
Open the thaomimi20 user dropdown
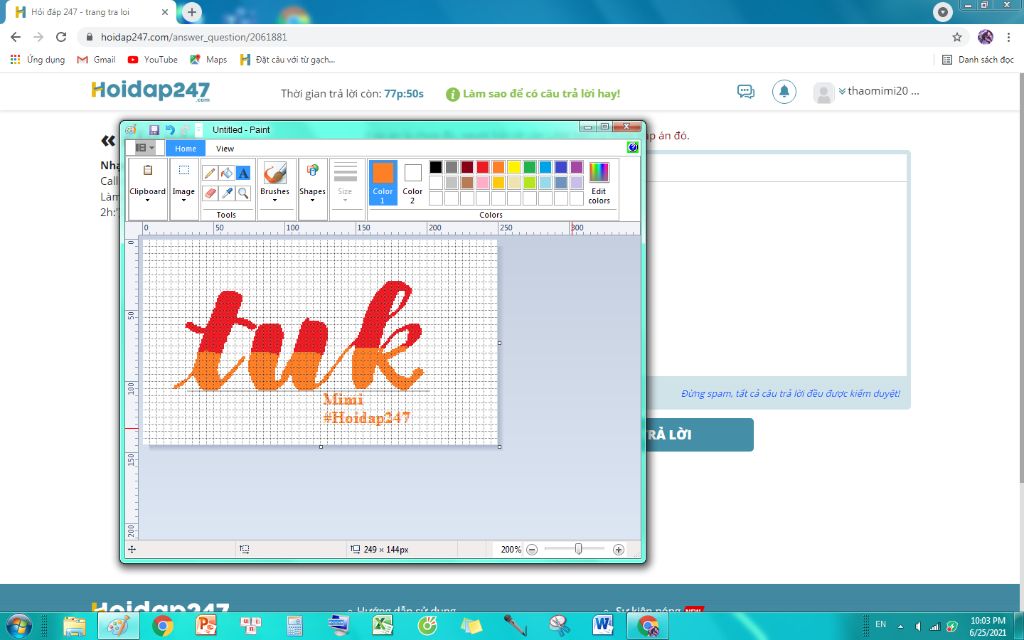(x=880, y=91)
